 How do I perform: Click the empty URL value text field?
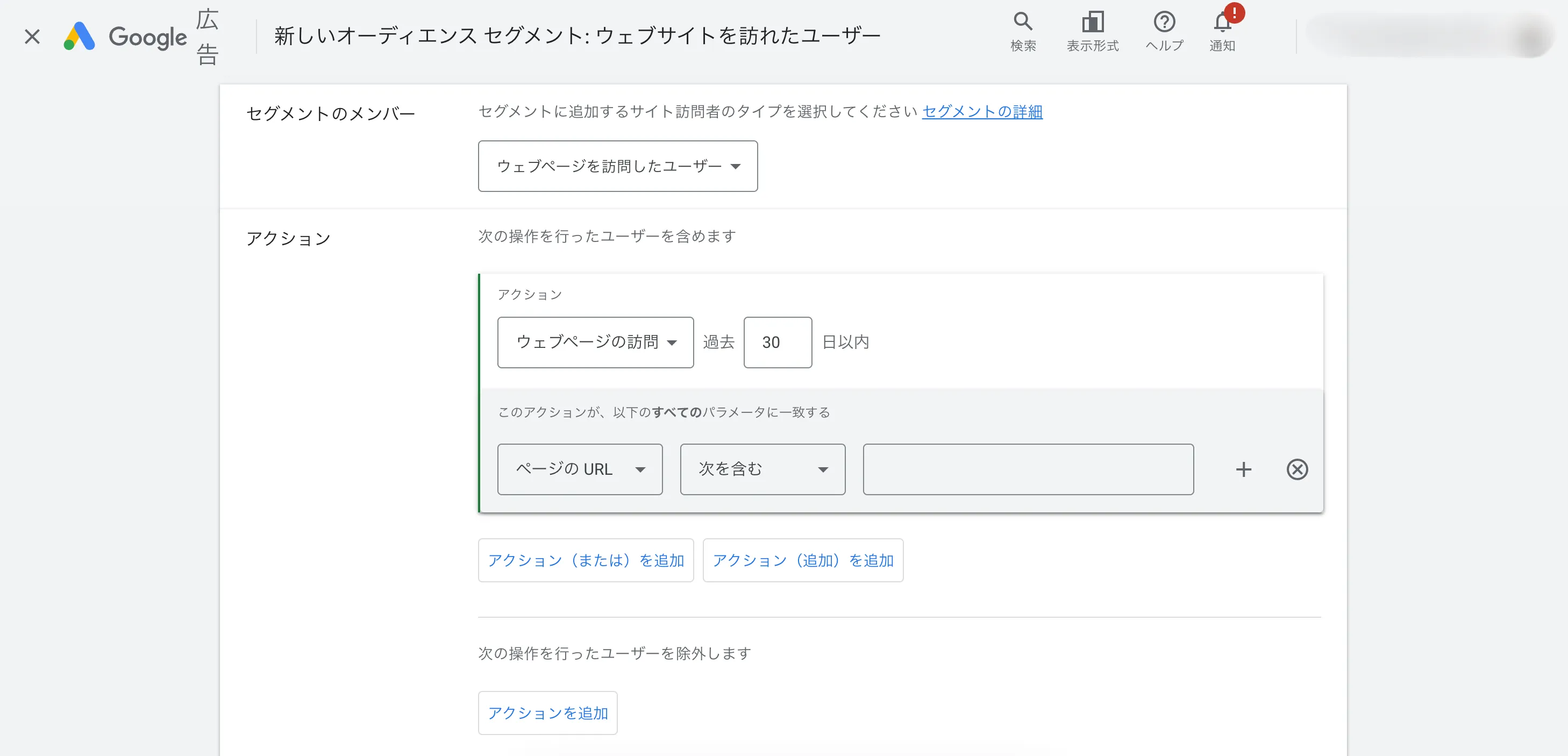(1028, 469)
